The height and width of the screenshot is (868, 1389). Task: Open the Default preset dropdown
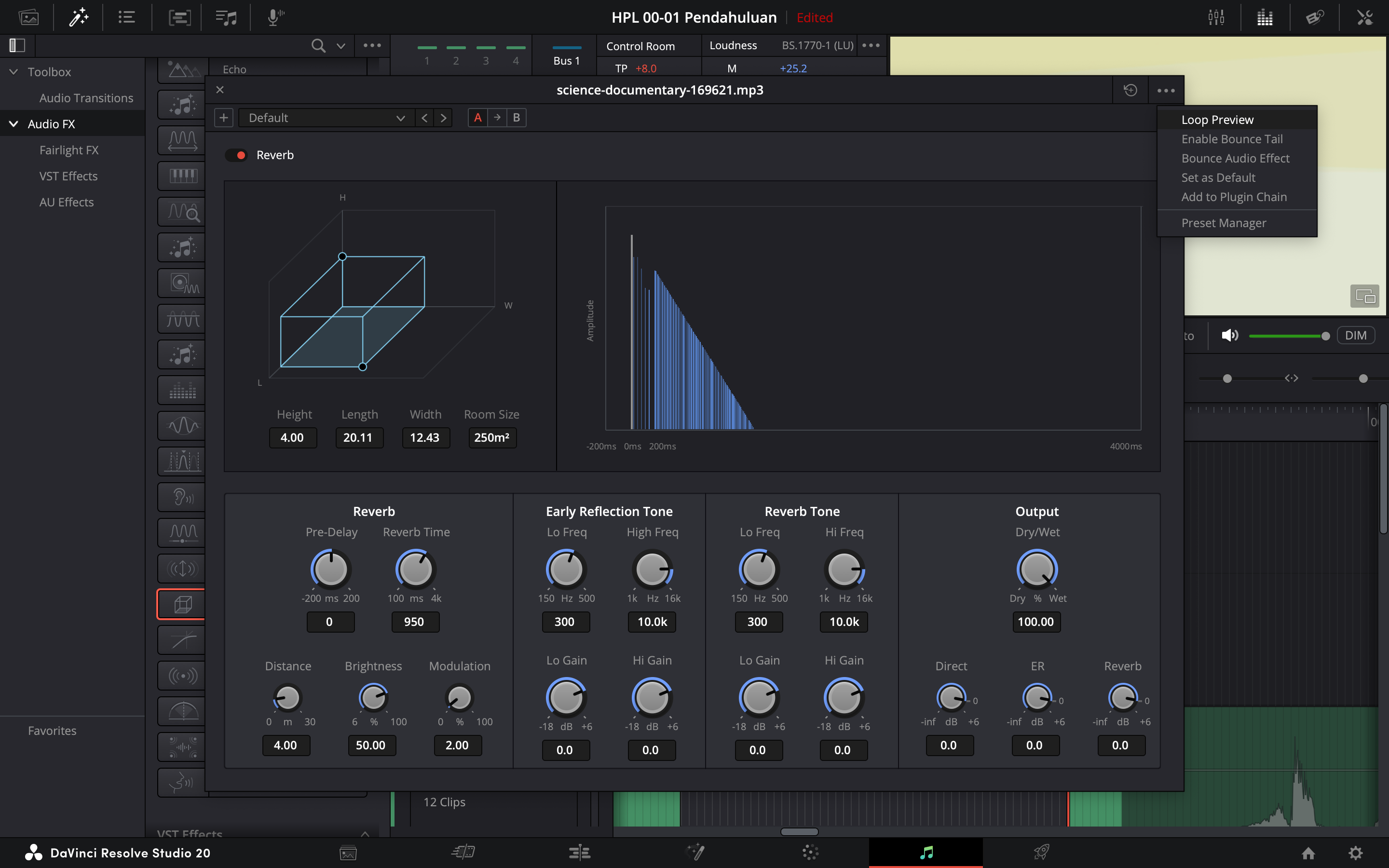pos(326,118)
